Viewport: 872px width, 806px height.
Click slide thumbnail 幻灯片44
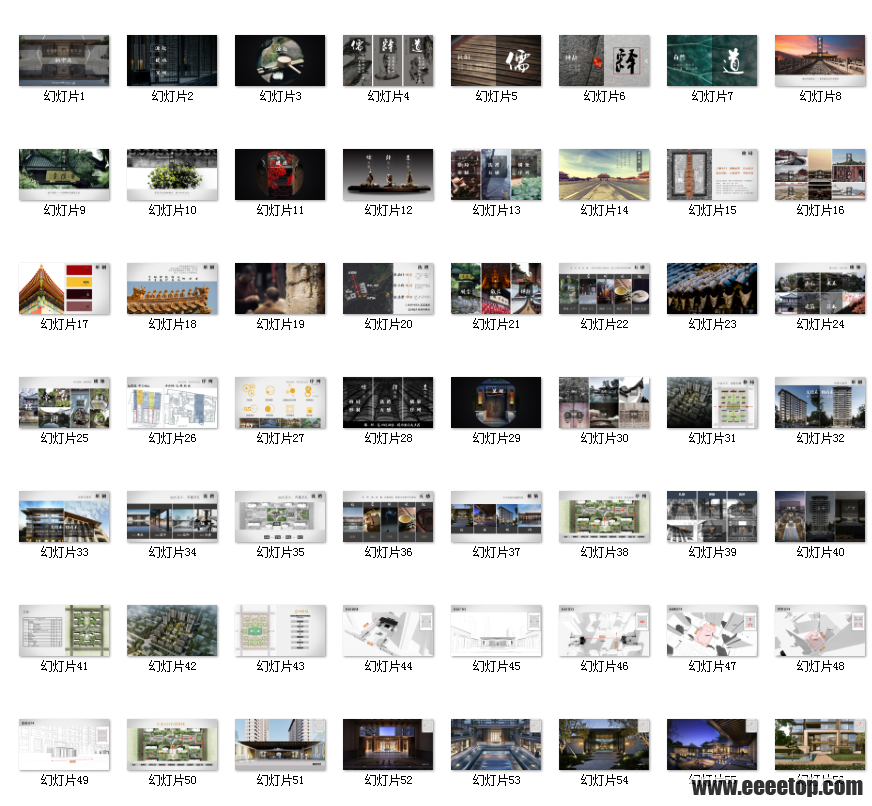pos(388,631)
